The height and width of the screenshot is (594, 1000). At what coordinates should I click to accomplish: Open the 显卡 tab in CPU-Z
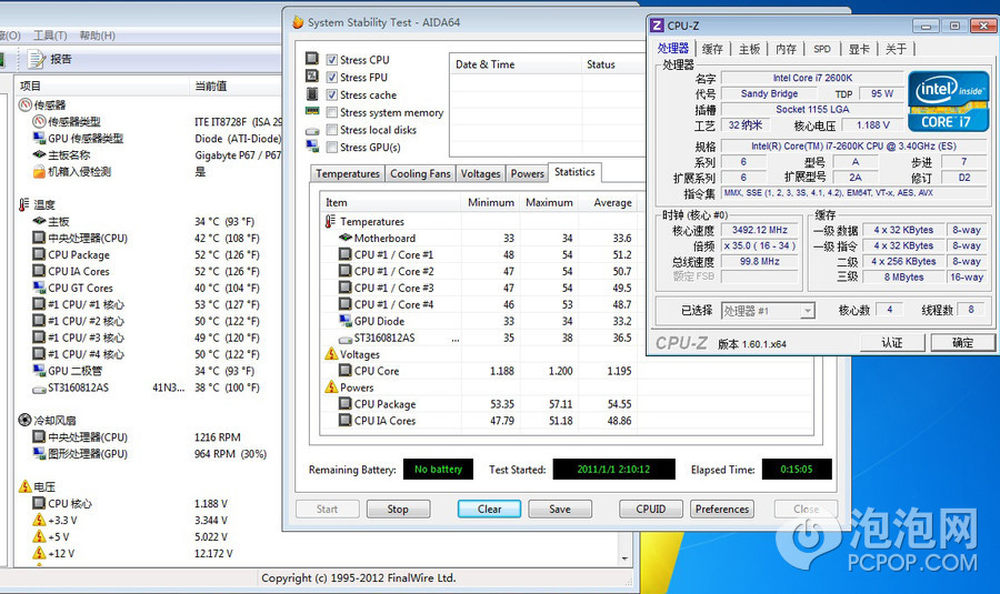[858, 48]
